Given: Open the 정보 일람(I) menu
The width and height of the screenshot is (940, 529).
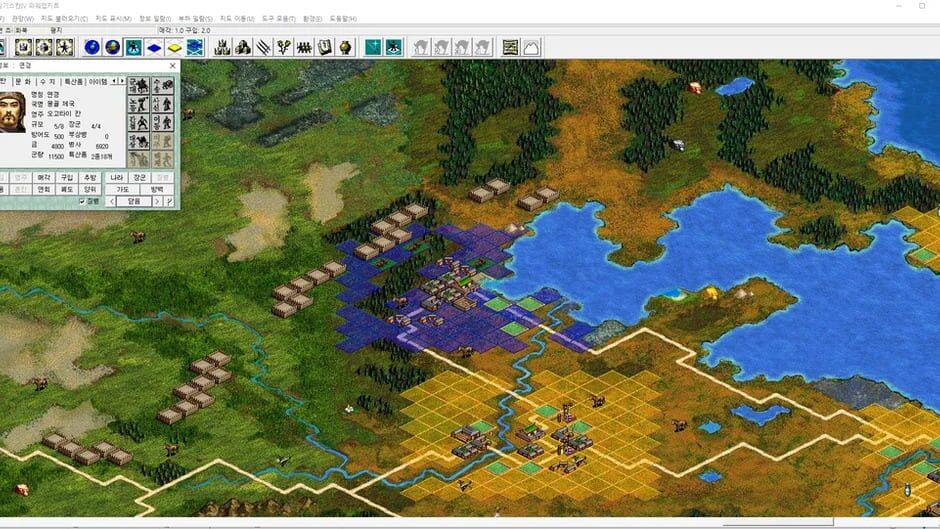Looking at the screenshot, I should [155, 19].
